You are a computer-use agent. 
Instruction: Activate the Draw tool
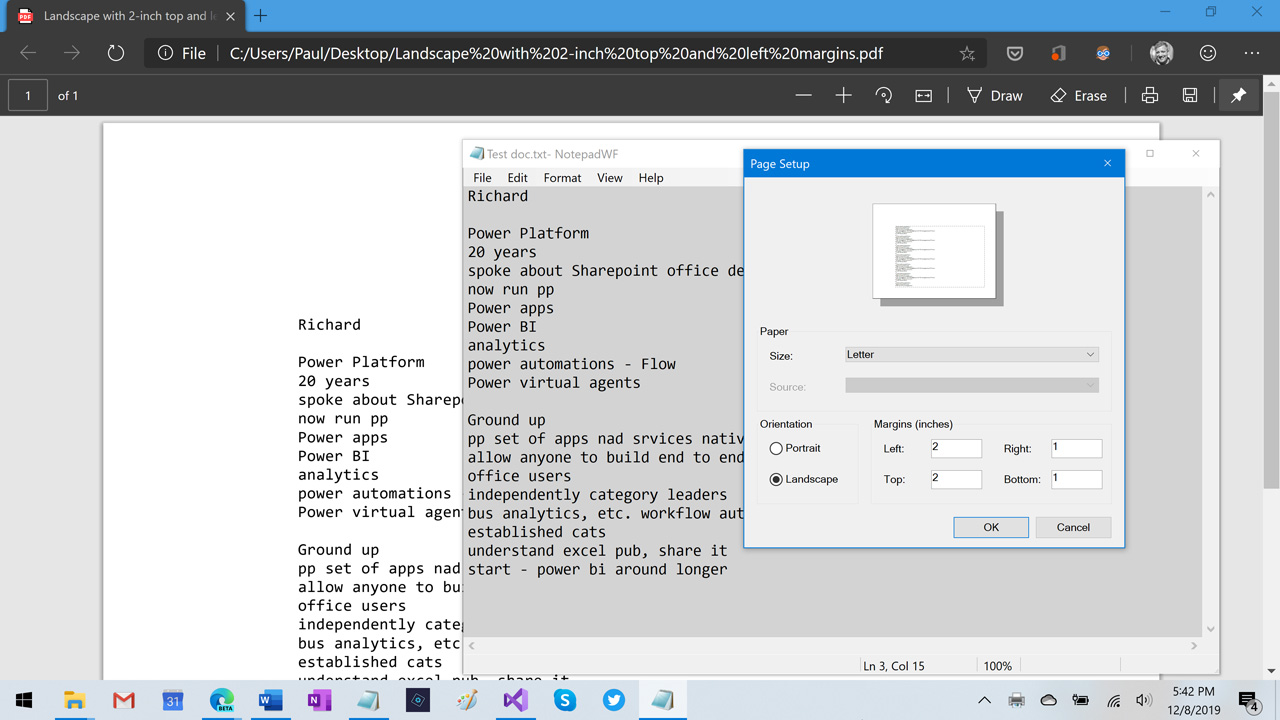tap(994, 96)
